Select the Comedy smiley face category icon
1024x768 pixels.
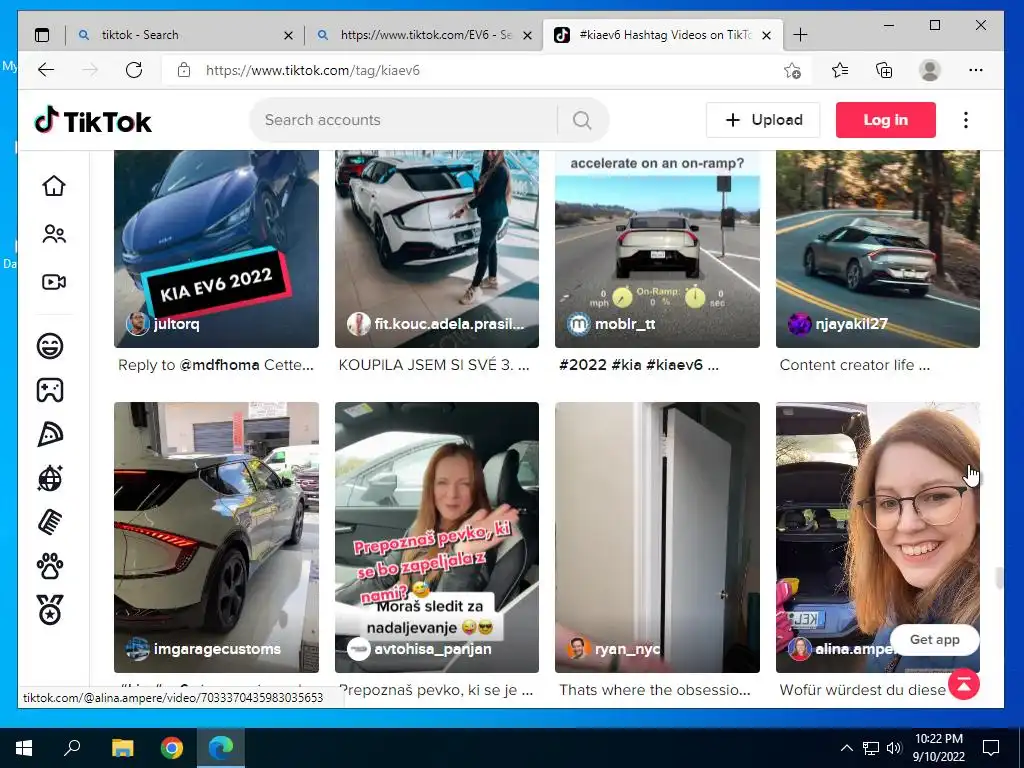click(x=50, y=345)
